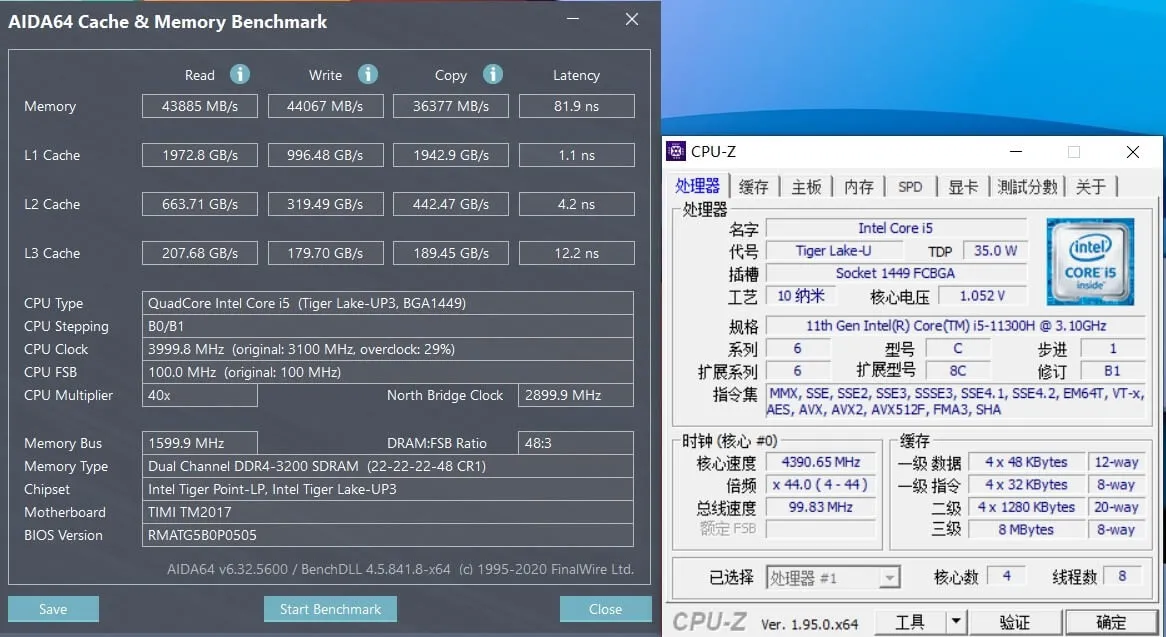
Task: Click the BIOS Version field RMATG5B0P0505
Action: pyautogui.click(x=387, y=535)
